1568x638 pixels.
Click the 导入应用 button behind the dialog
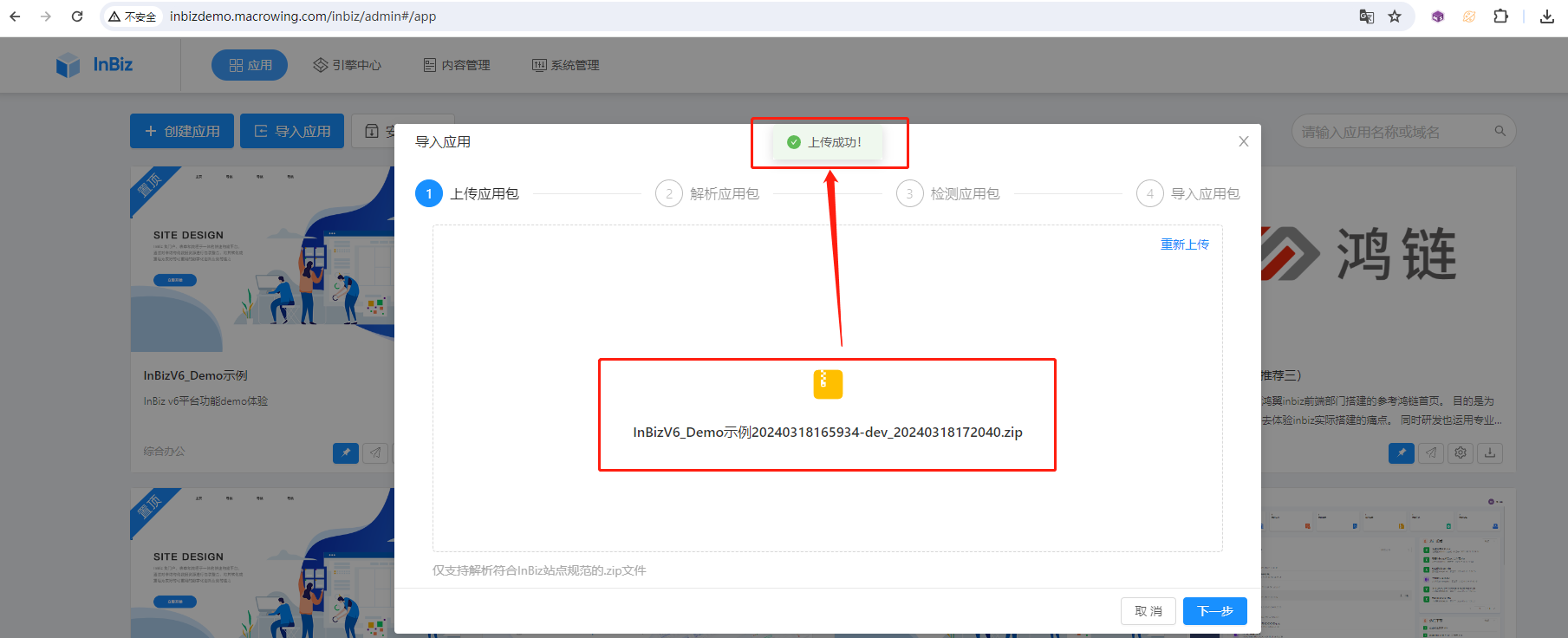click(x=292, y=131)
